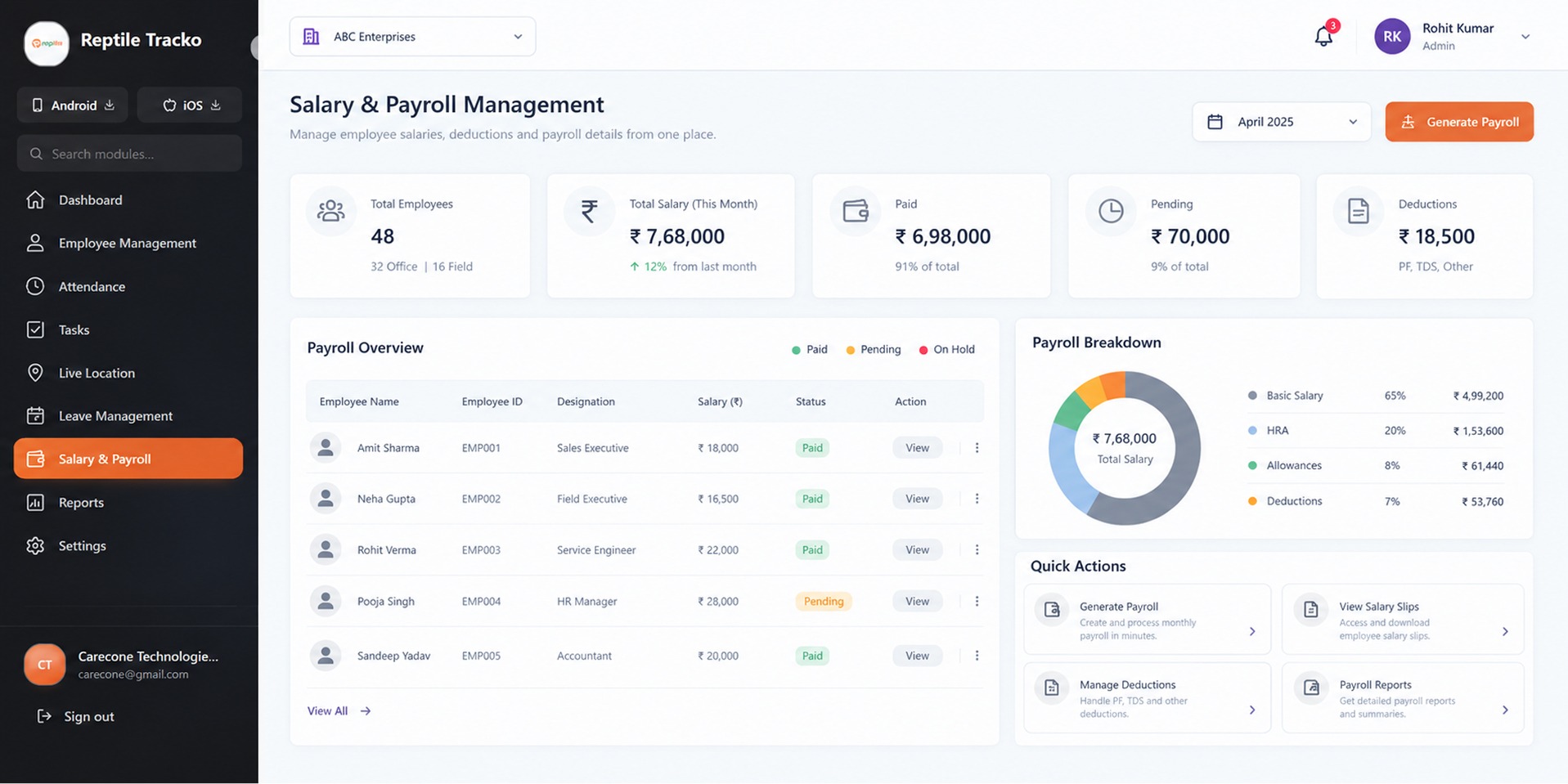This screenshot has height=784, width=1568.
Task: Click the payroll breakdown donut chart
Action: click(1125, 448)
